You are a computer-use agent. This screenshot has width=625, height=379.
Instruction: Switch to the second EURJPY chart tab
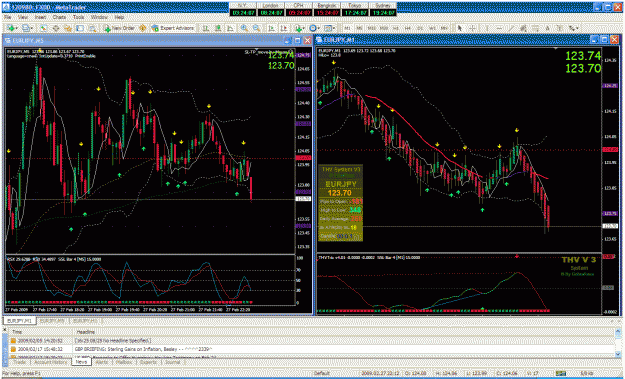52,321
